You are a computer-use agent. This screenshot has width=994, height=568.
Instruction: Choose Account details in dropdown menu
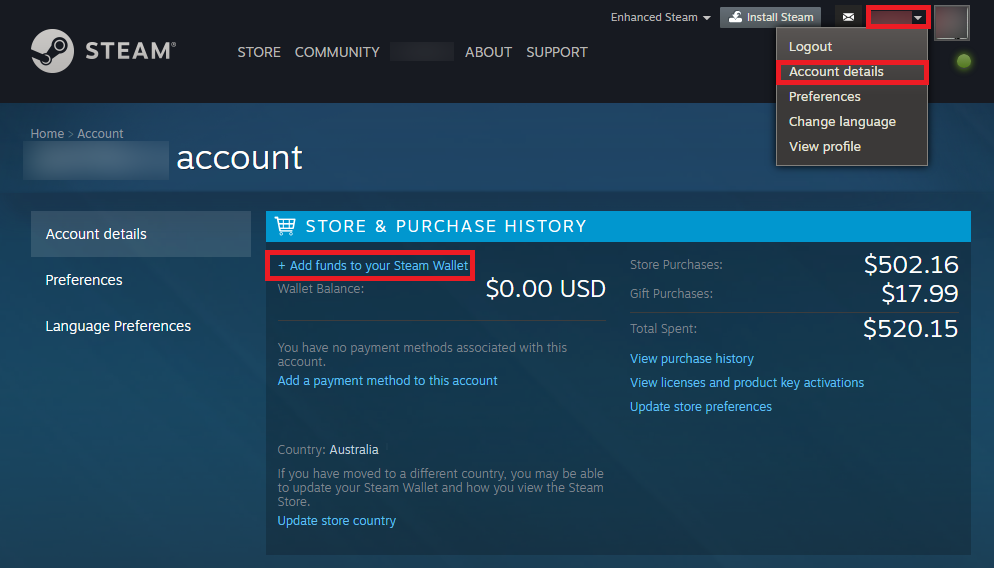pos(851,72)
